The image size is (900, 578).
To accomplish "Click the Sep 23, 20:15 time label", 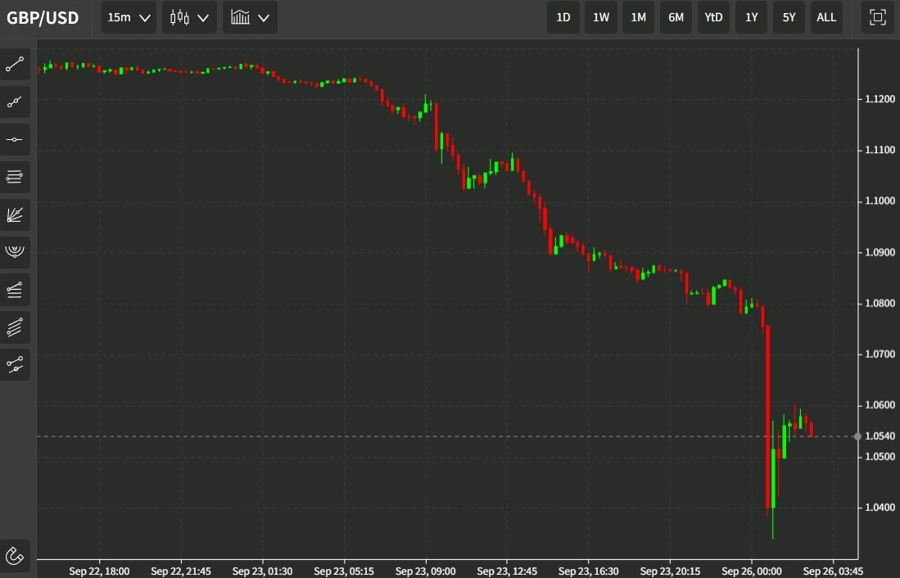I will (x=670, y=571).
